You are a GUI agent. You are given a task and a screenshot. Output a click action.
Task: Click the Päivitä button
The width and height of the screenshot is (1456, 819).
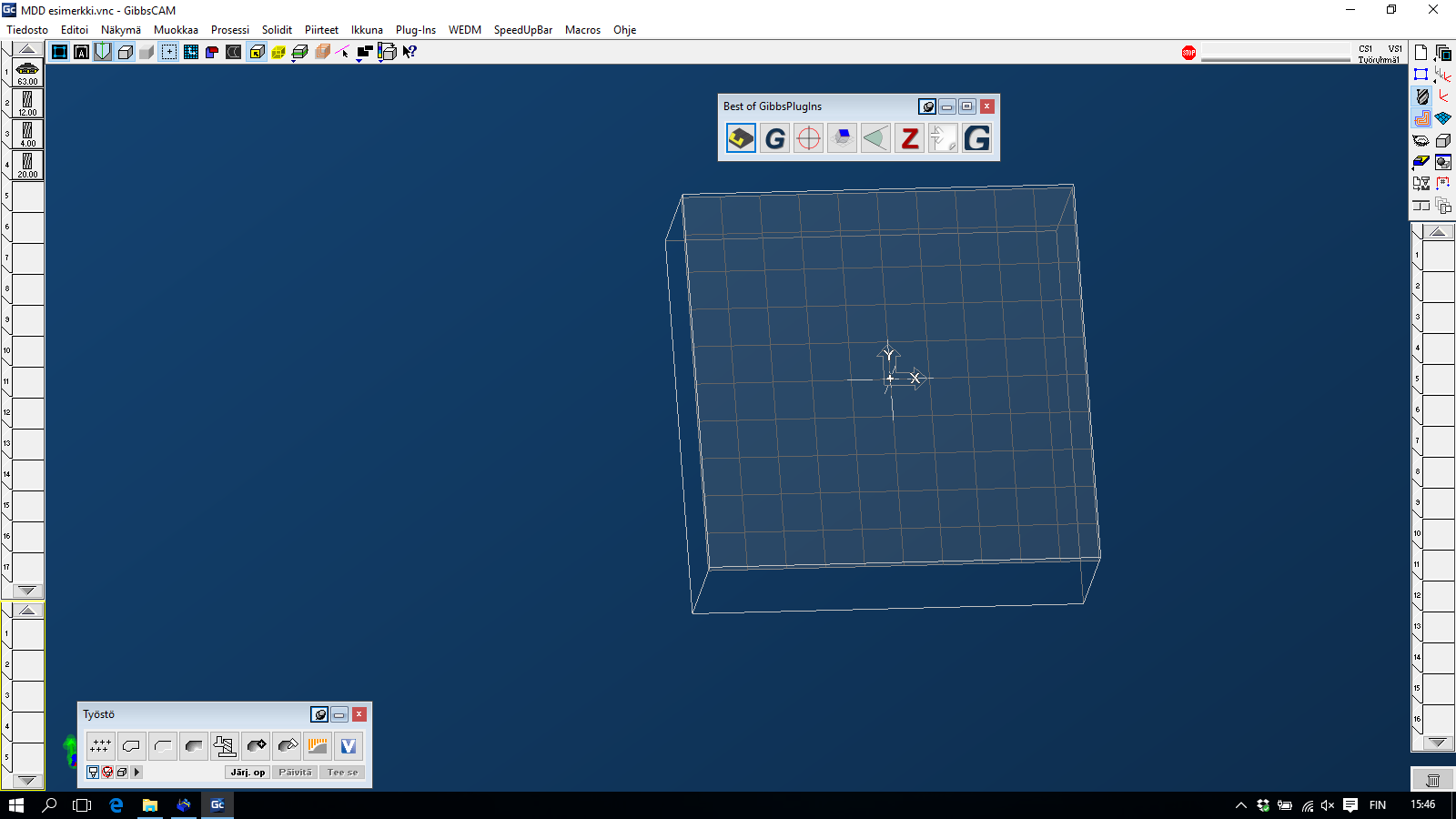click(x=295, y=772)
